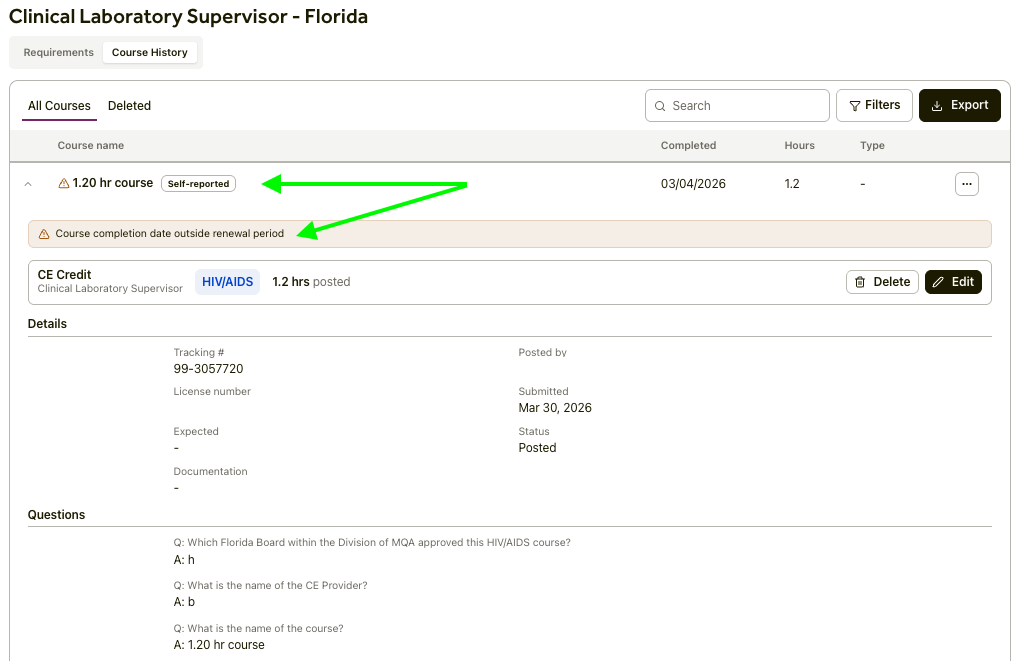The image size is (1020, 661).
Task: Click the trash icon on Delete
Action: point(860,282)
